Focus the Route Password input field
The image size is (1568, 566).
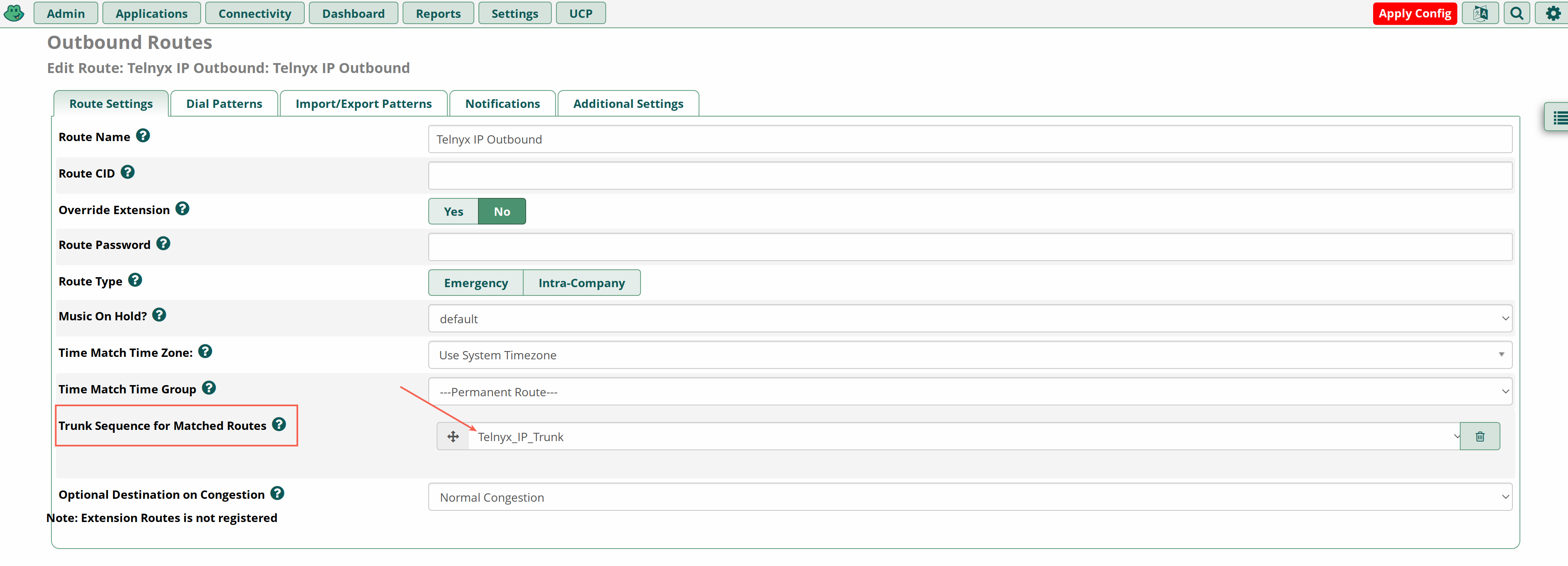coord(970,247)
